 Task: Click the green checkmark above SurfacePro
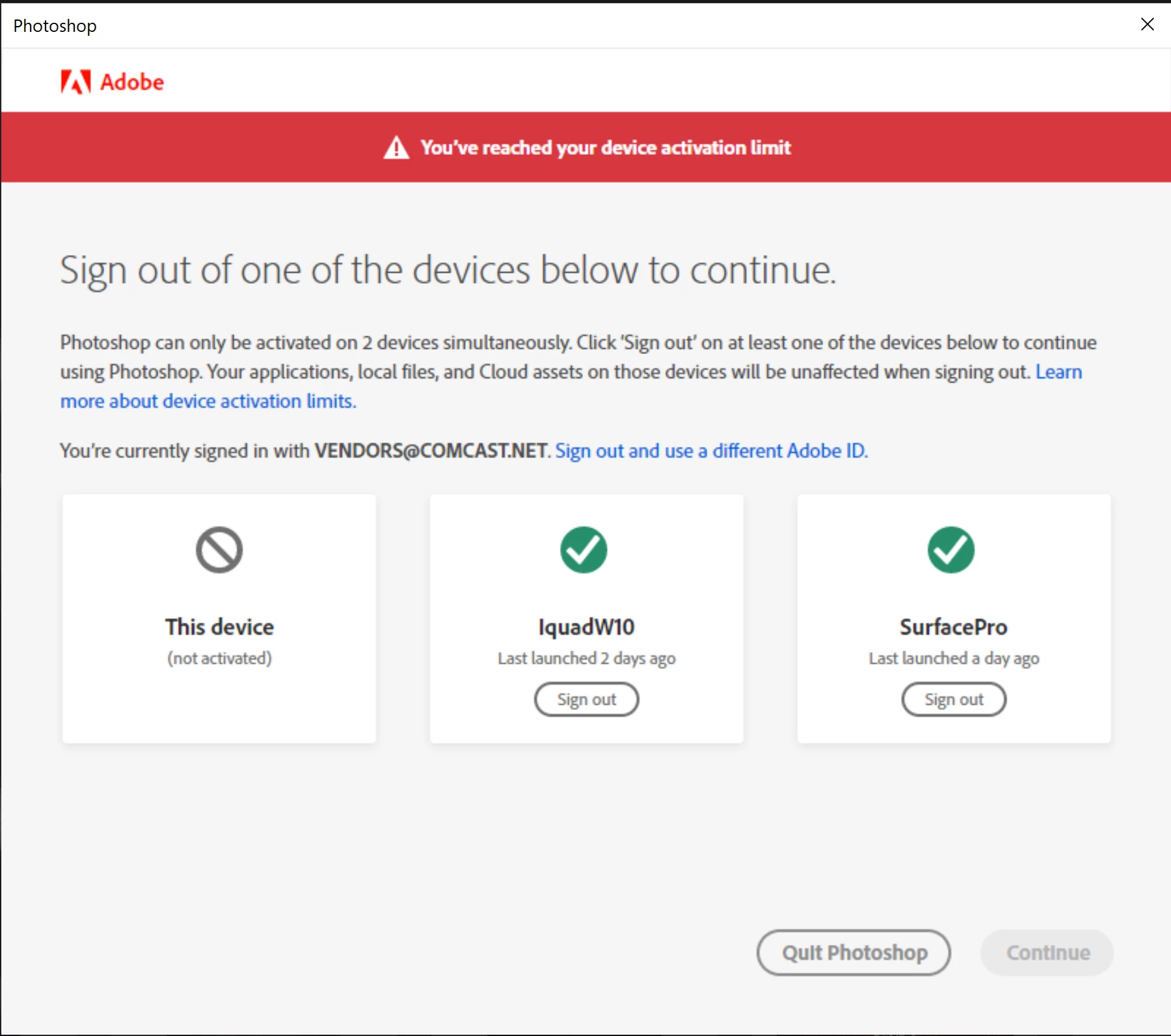tap(951, 550)
